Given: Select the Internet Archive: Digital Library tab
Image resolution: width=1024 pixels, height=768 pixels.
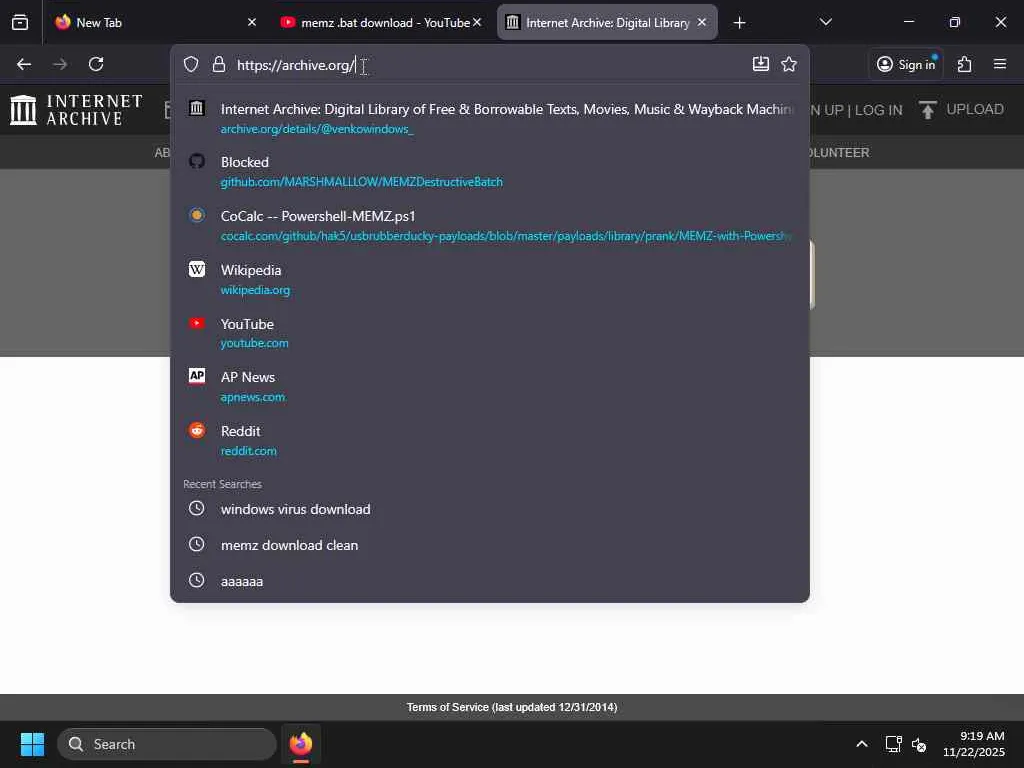Looking at the screenshot, I should 607,22.
